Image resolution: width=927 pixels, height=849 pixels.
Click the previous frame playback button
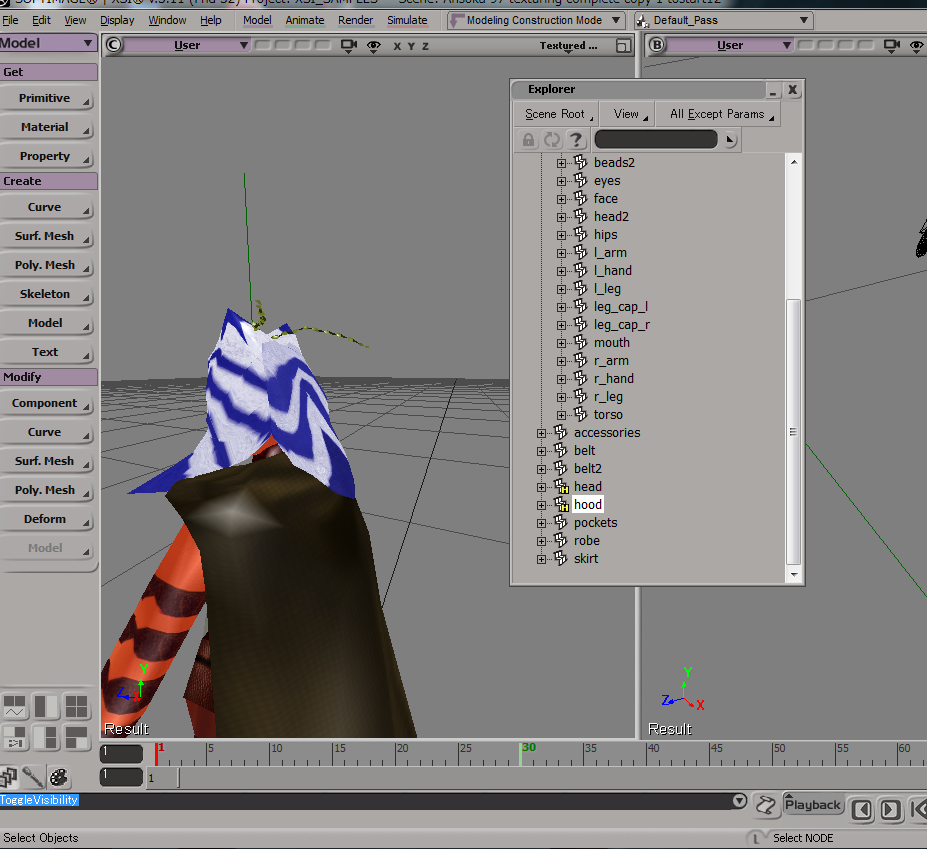[861, 809]
